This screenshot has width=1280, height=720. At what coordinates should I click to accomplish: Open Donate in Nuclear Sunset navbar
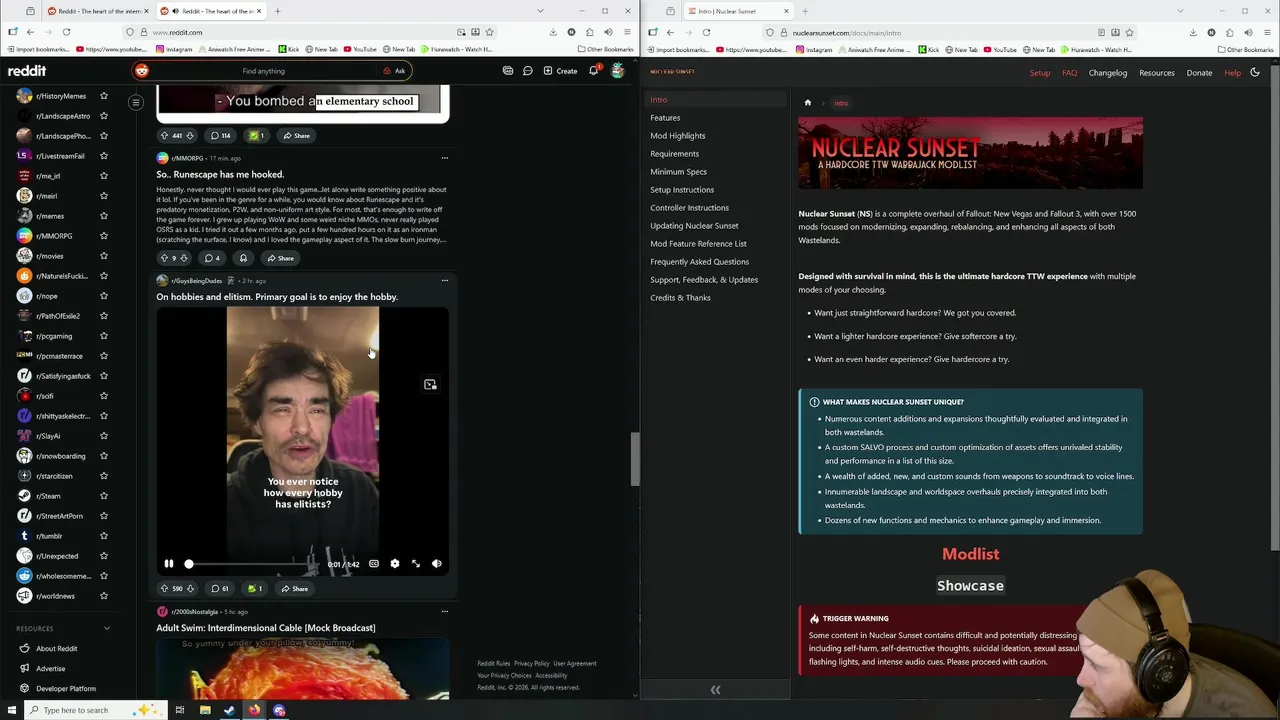[x=1199, y=73]
